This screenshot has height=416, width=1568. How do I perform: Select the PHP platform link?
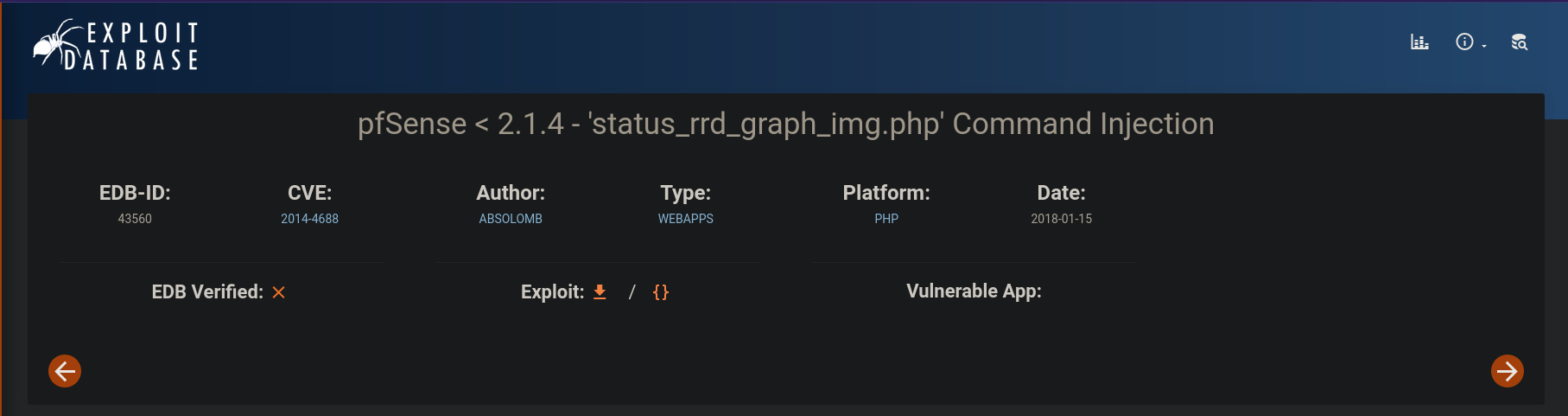[886, 219]
